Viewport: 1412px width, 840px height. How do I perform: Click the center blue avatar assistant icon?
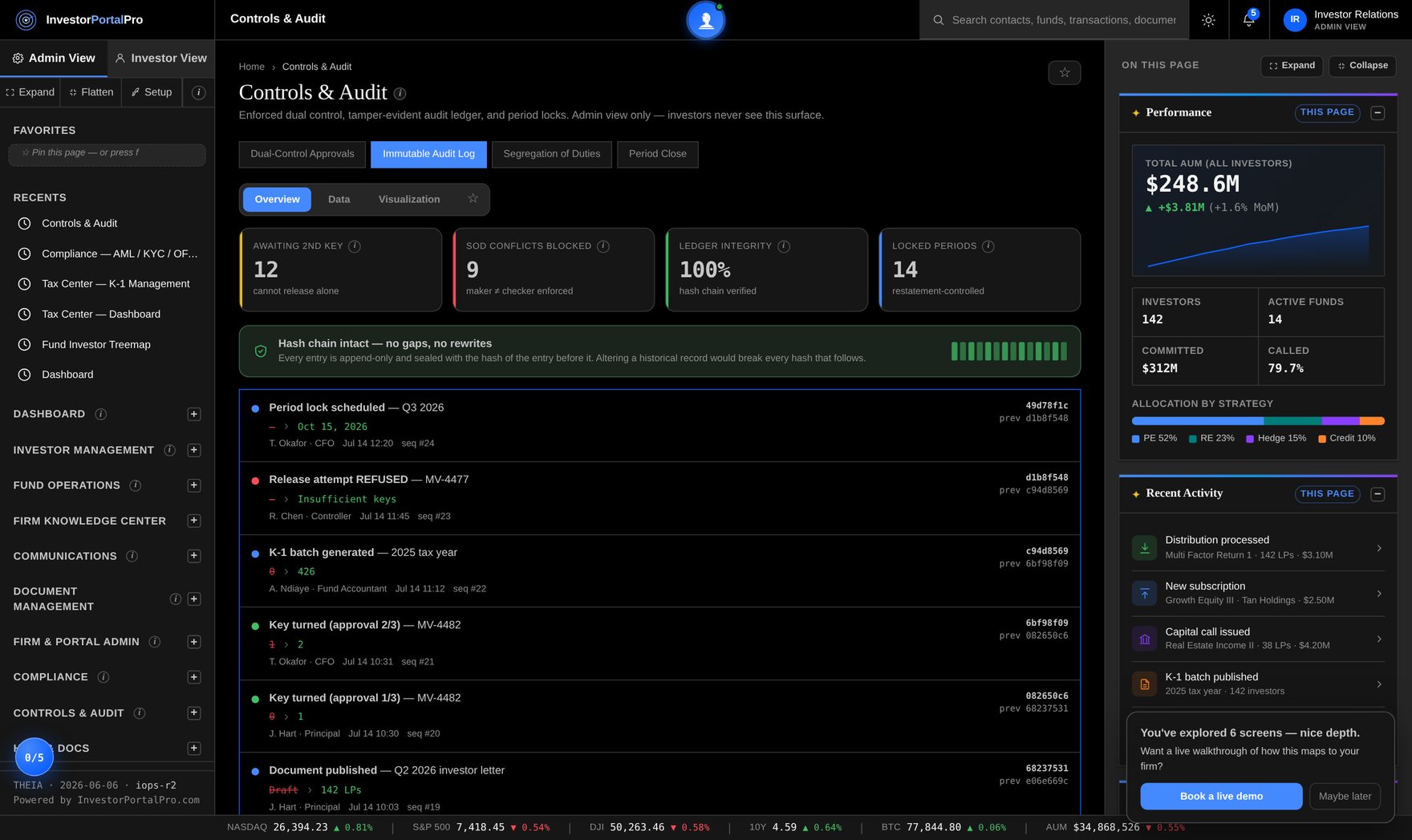tap(706, 20)
